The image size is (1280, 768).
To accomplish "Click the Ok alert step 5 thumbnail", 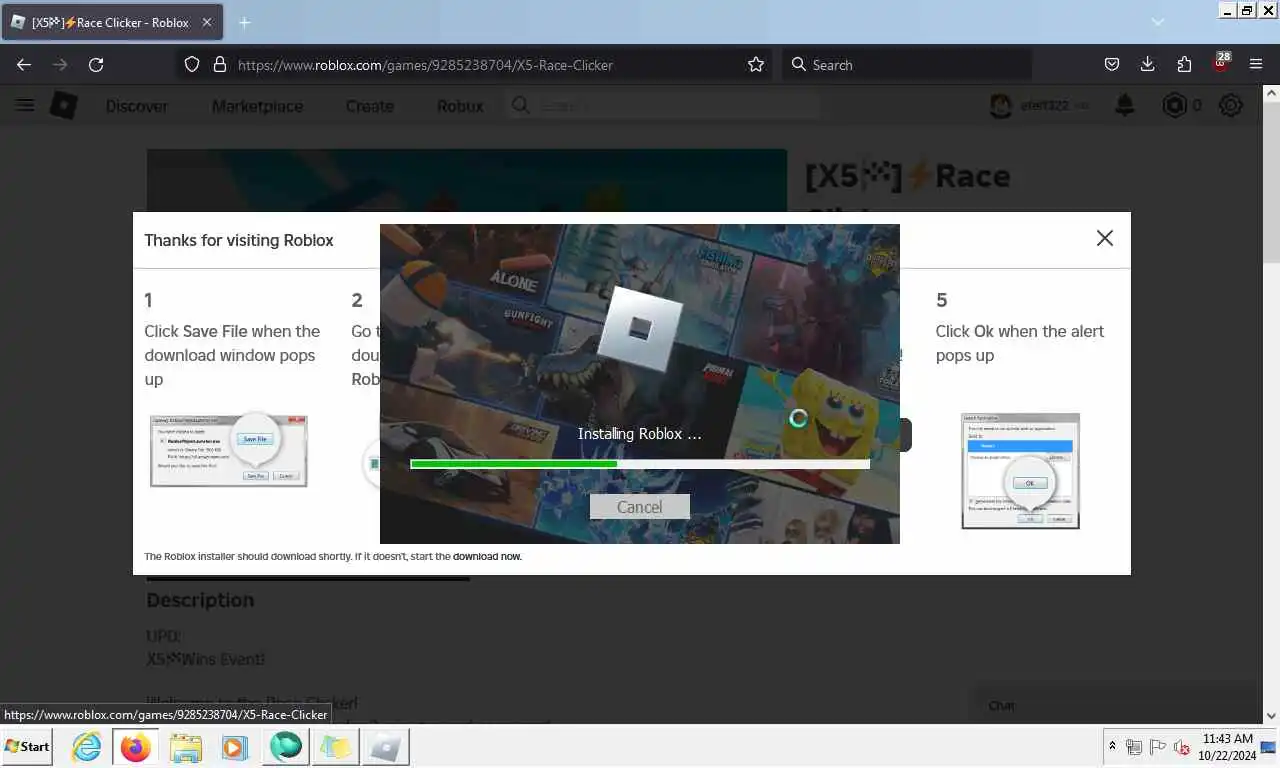I will coord(1021,471).
